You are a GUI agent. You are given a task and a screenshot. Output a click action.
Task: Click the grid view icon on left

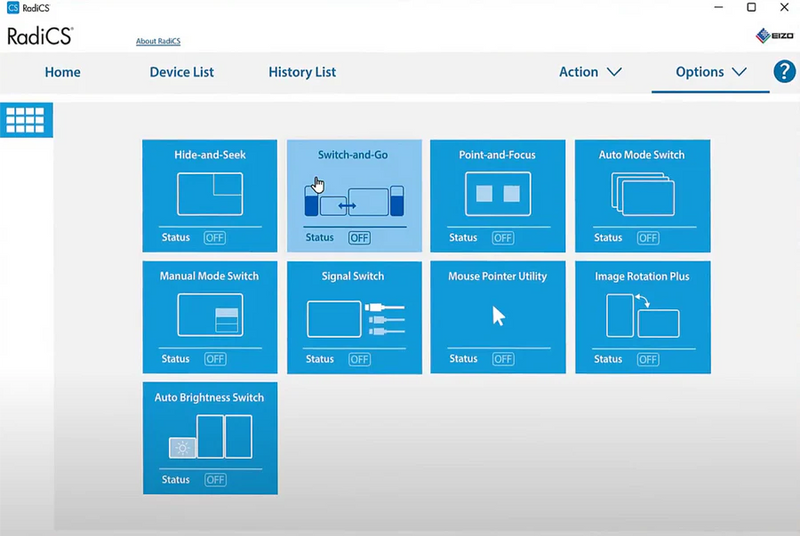click(26, 120)
